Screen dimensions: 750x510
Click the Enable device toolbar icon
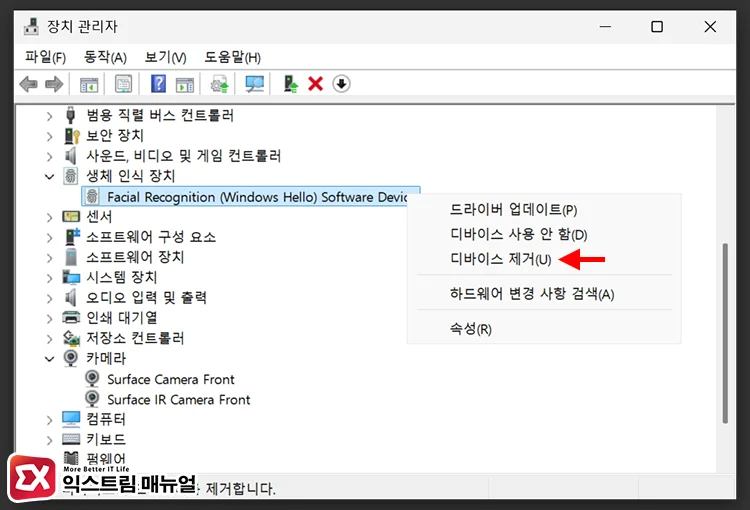pos(290,84)
